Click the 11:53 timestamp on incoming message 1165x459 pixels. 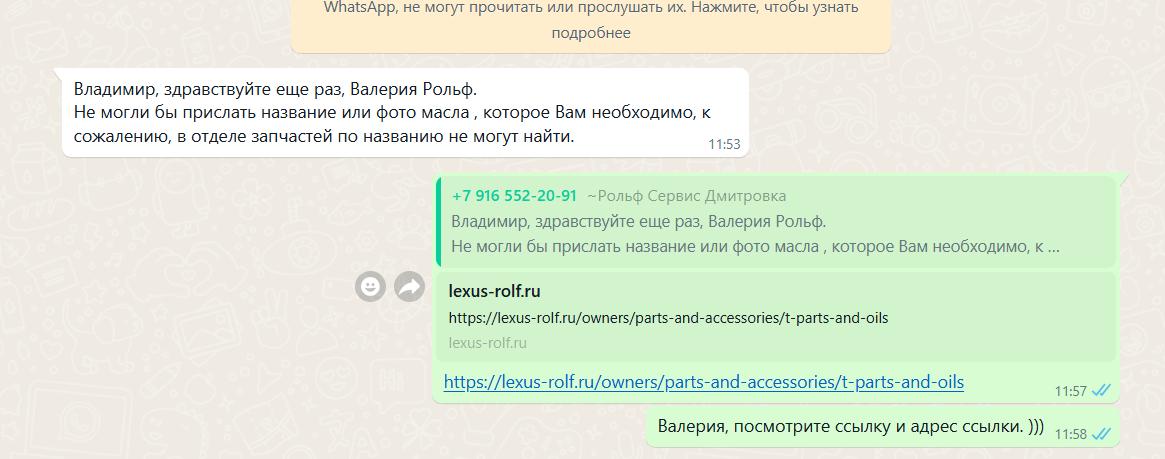coord(724,145)
